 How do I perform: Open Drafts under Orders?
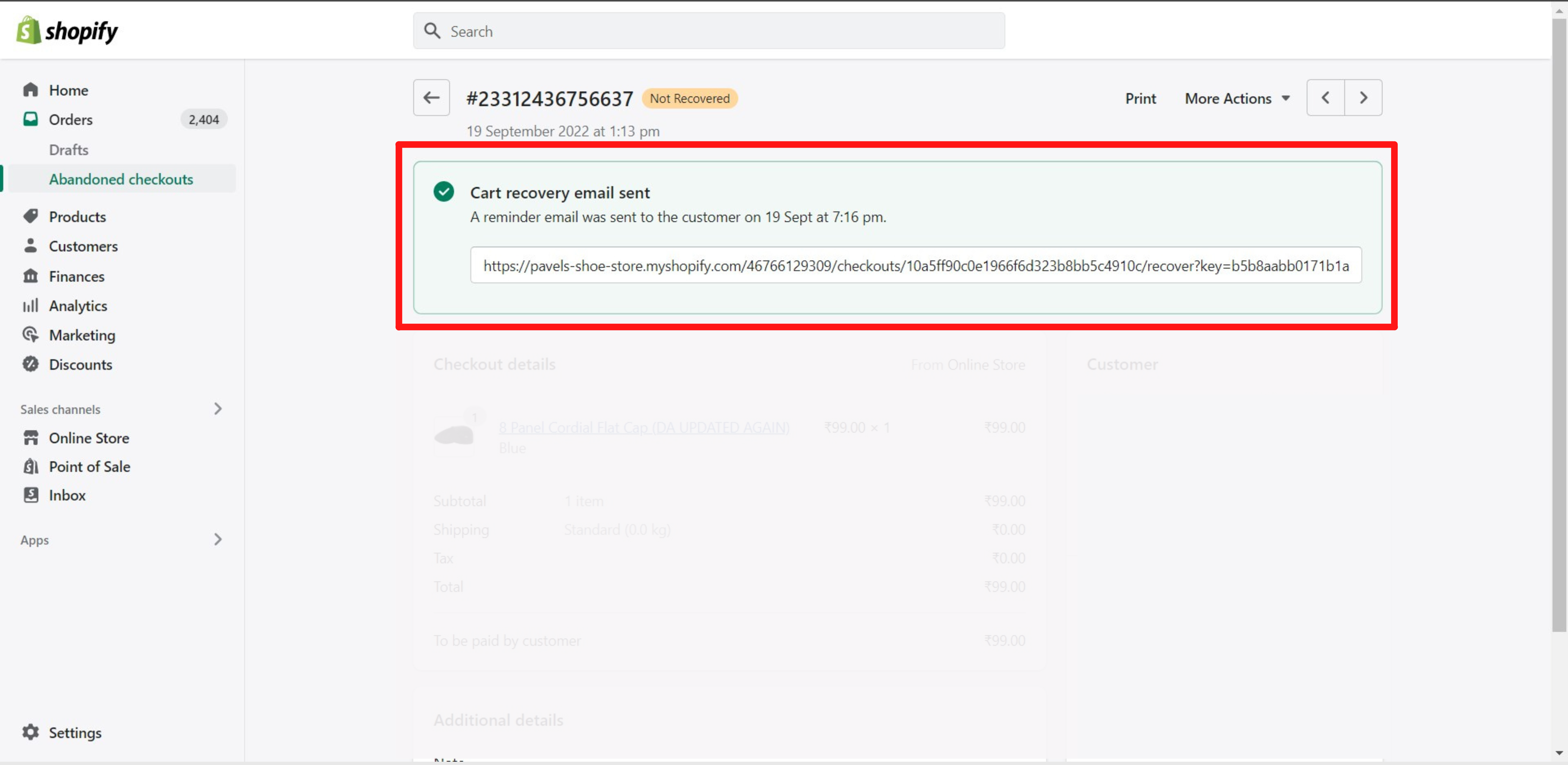click(x=68, y=150)
